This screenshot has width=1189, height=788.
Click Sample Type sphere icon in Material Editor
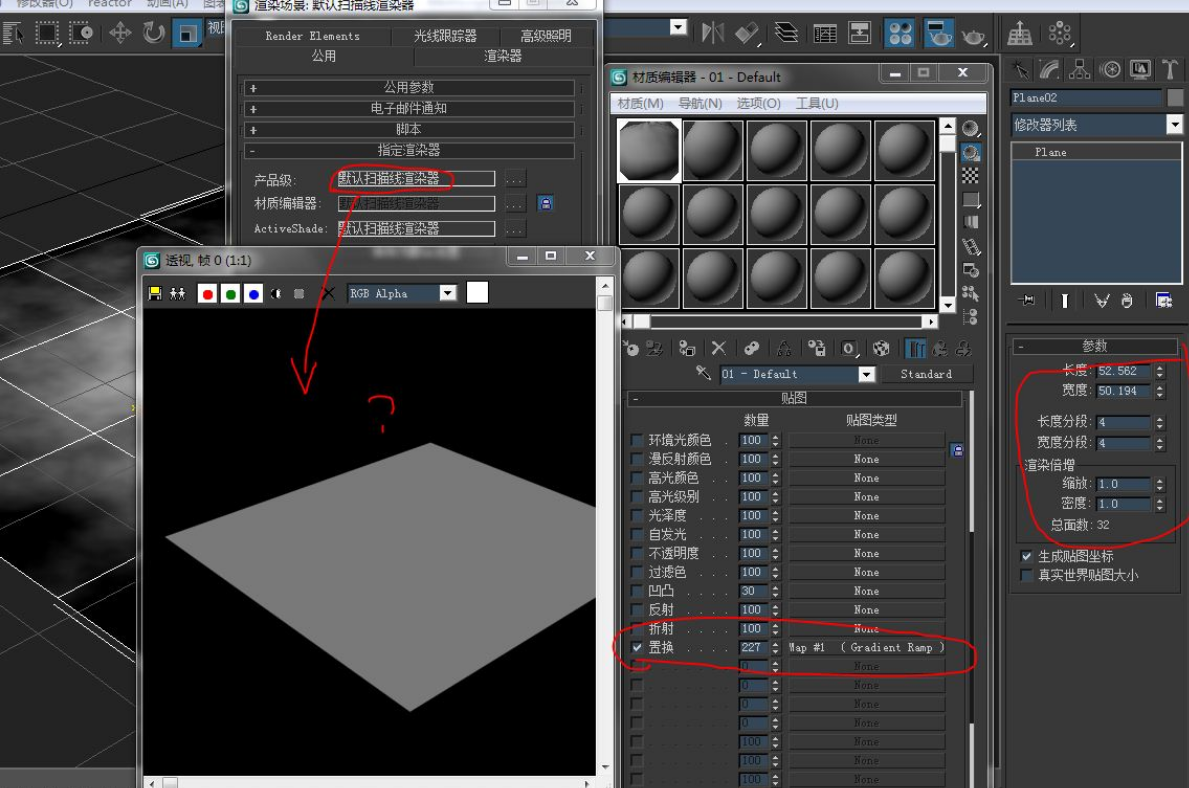click(971, 128)
